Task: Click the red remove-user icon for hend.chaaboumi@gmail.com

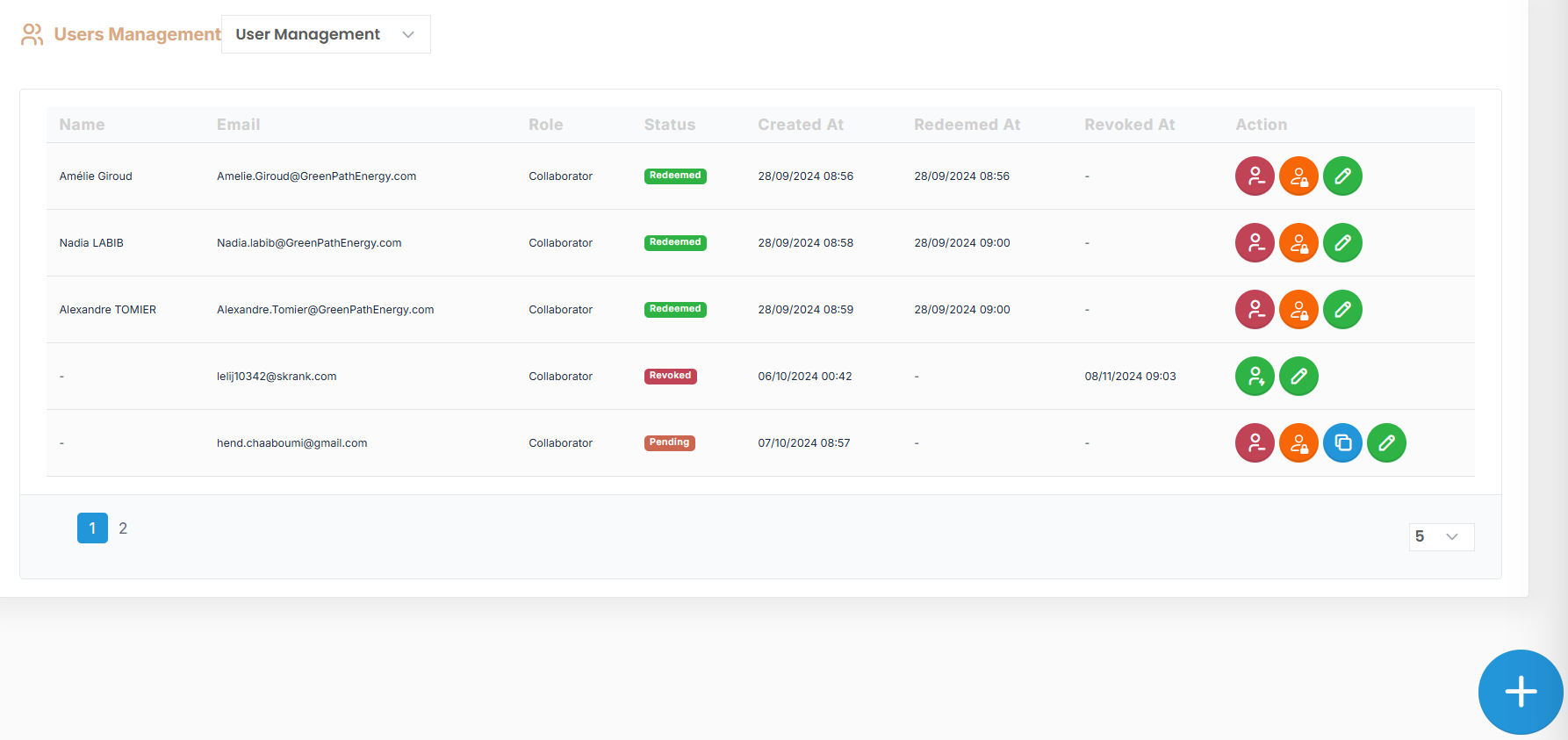Action: coord(1255,443)
